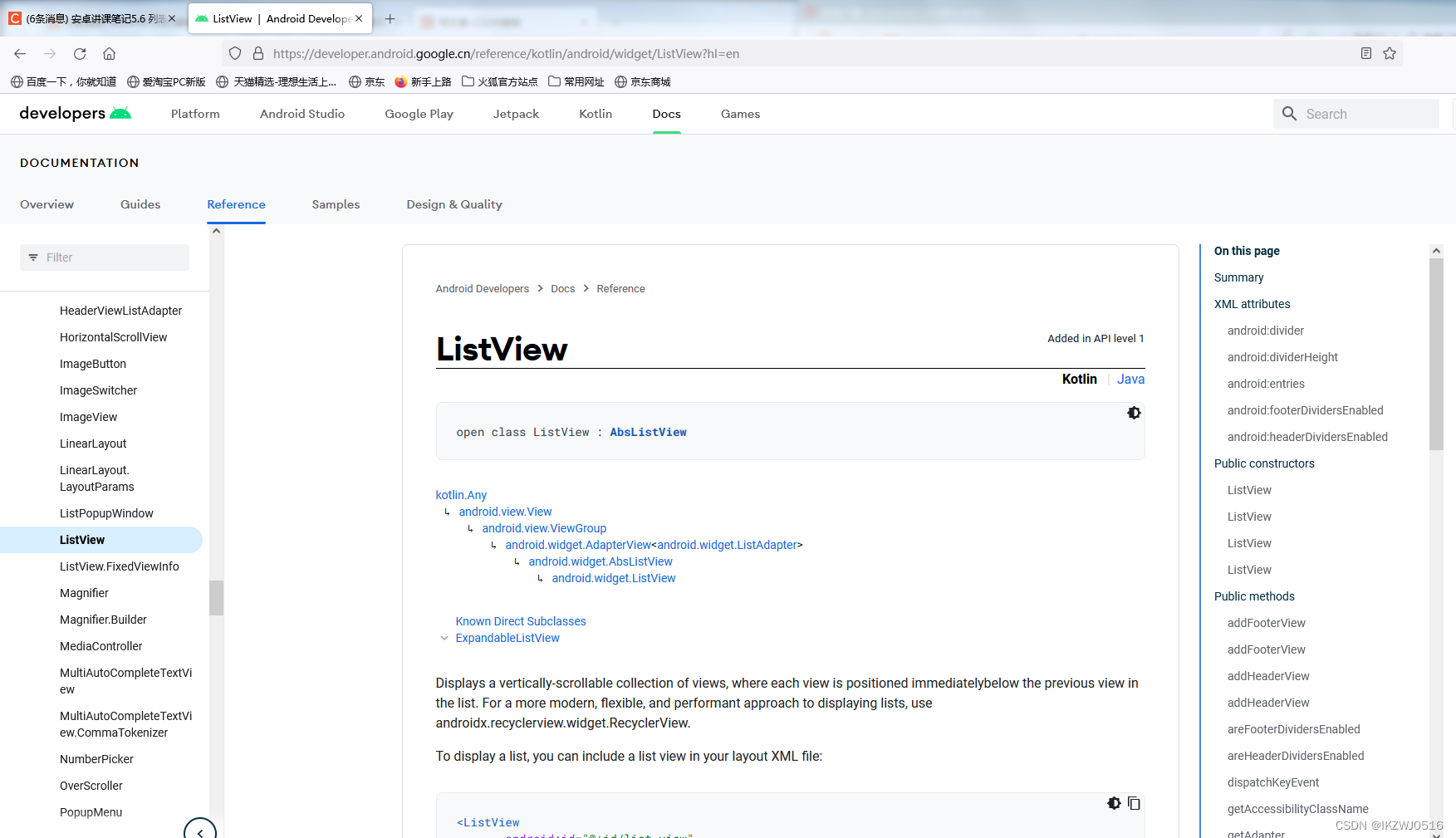Open the AbsListView superclass link
The image size is (1456, 838).
tap(648, 432)
